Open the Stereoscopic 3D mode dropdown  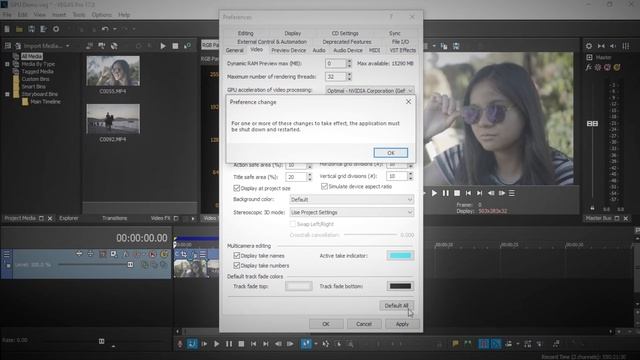(x=351, y=212)
